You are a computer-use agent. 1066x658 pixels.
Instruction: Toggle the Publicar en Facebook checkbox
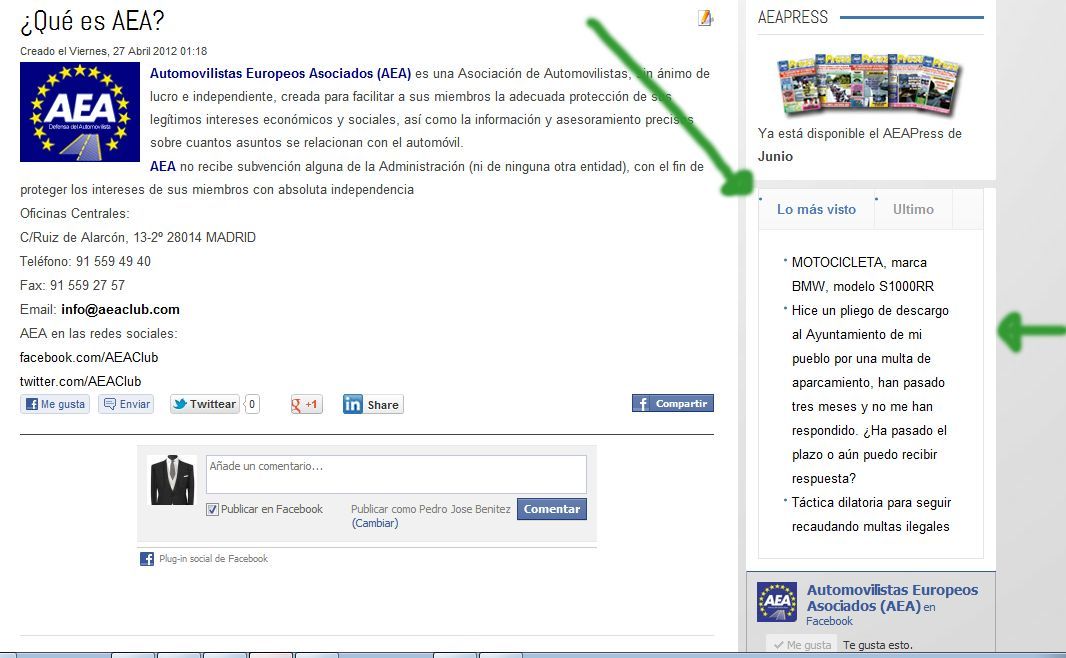coord(212,509)
